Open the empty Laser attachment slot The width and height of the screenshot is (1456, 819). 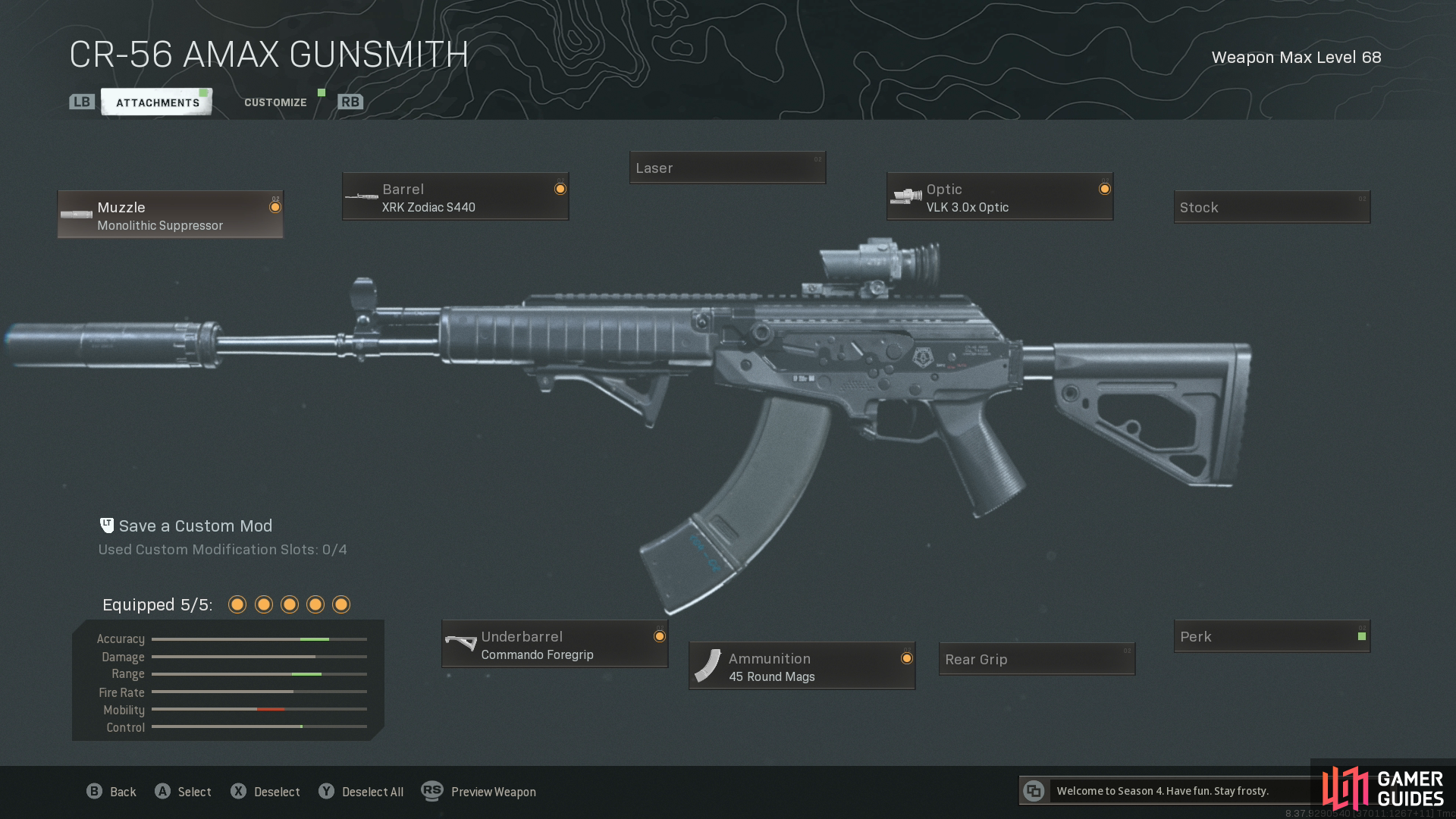click(728, 168)
